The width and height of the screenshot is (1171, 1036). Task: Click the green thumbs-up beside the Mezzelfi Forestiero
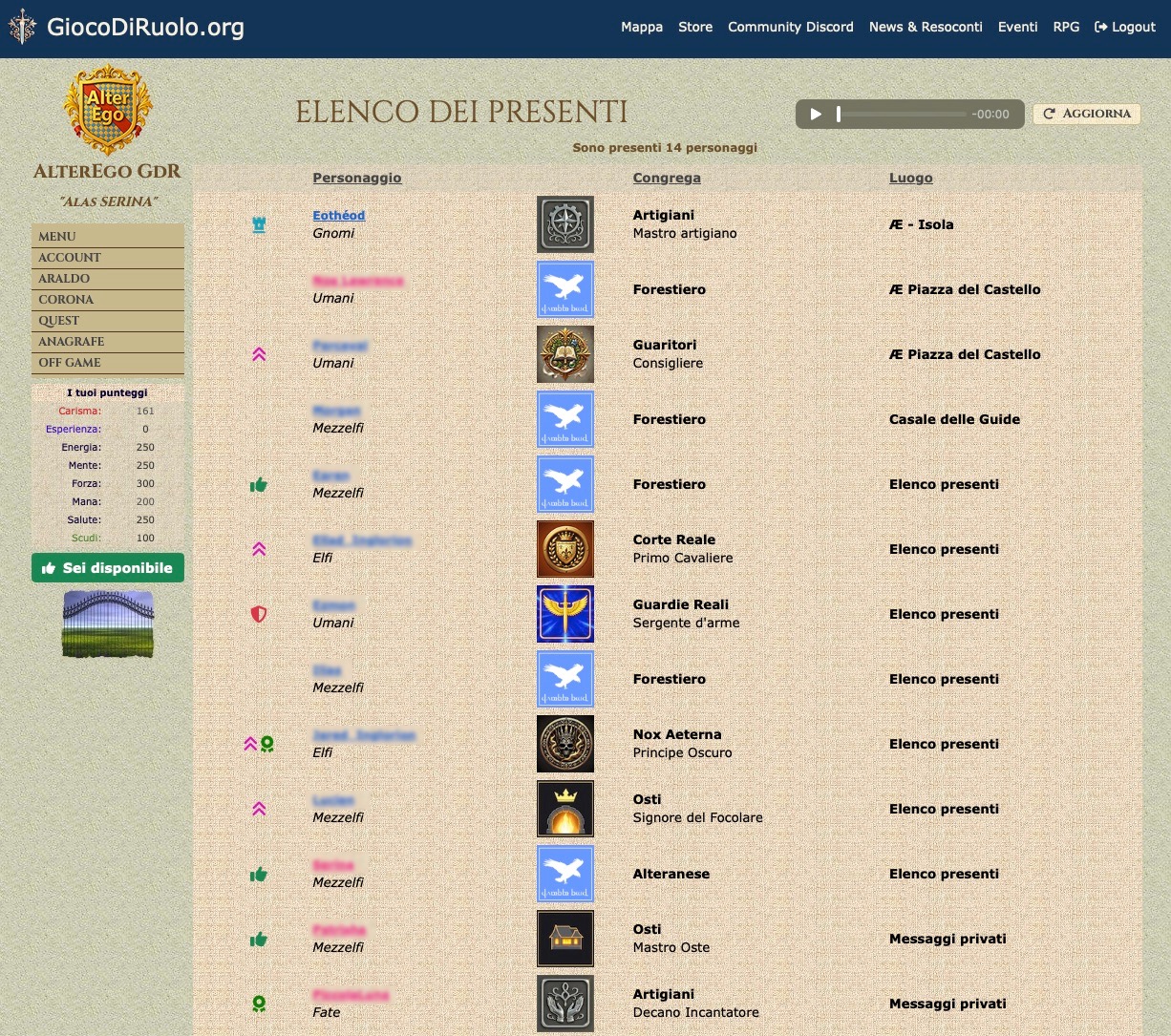259,484
